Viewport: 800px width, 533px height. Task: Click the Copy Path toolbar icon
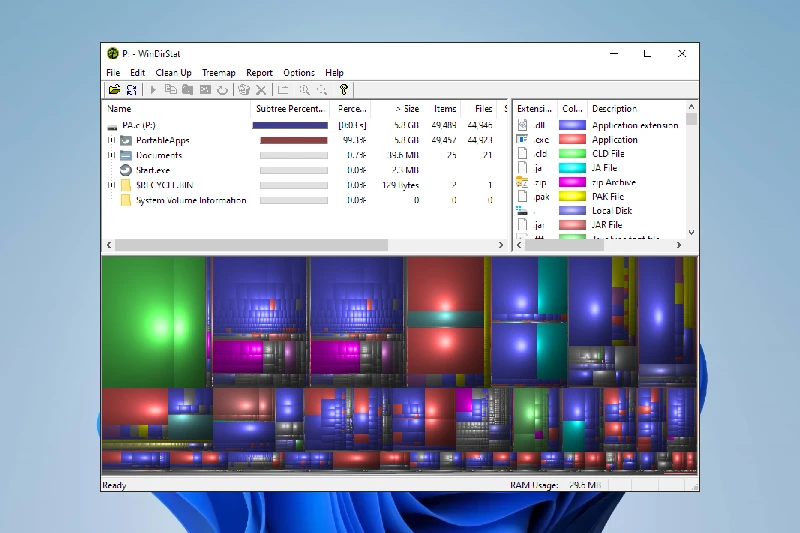[x=170, y=90]
